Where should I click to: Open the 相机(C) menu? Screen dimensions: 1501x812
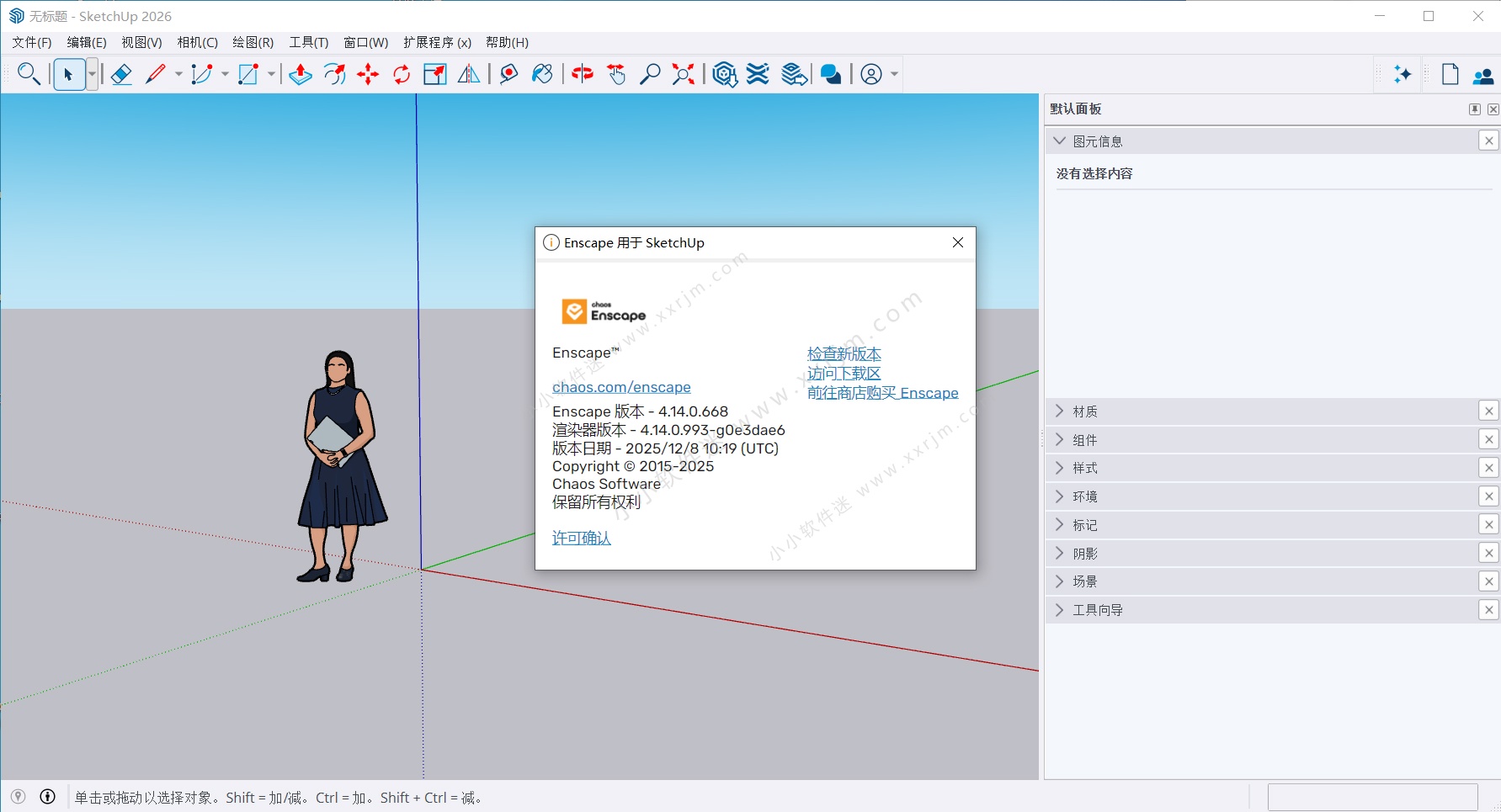[x=197, y=42]
